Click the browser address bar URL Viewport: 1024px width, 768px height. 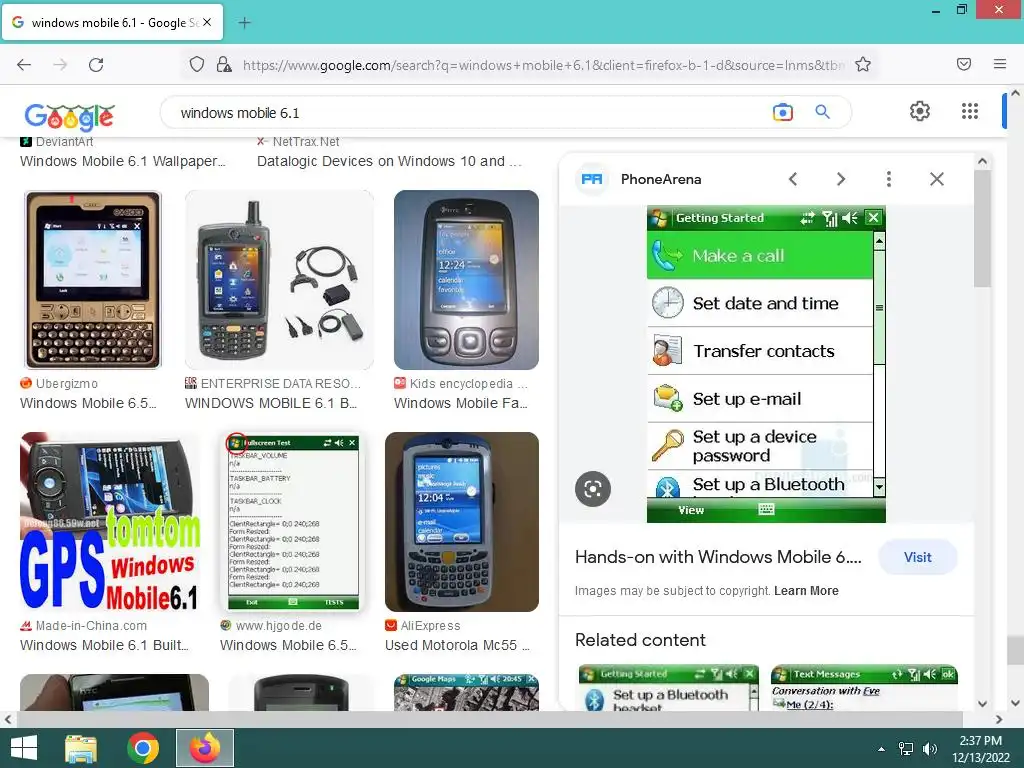(x=543, y=65)
